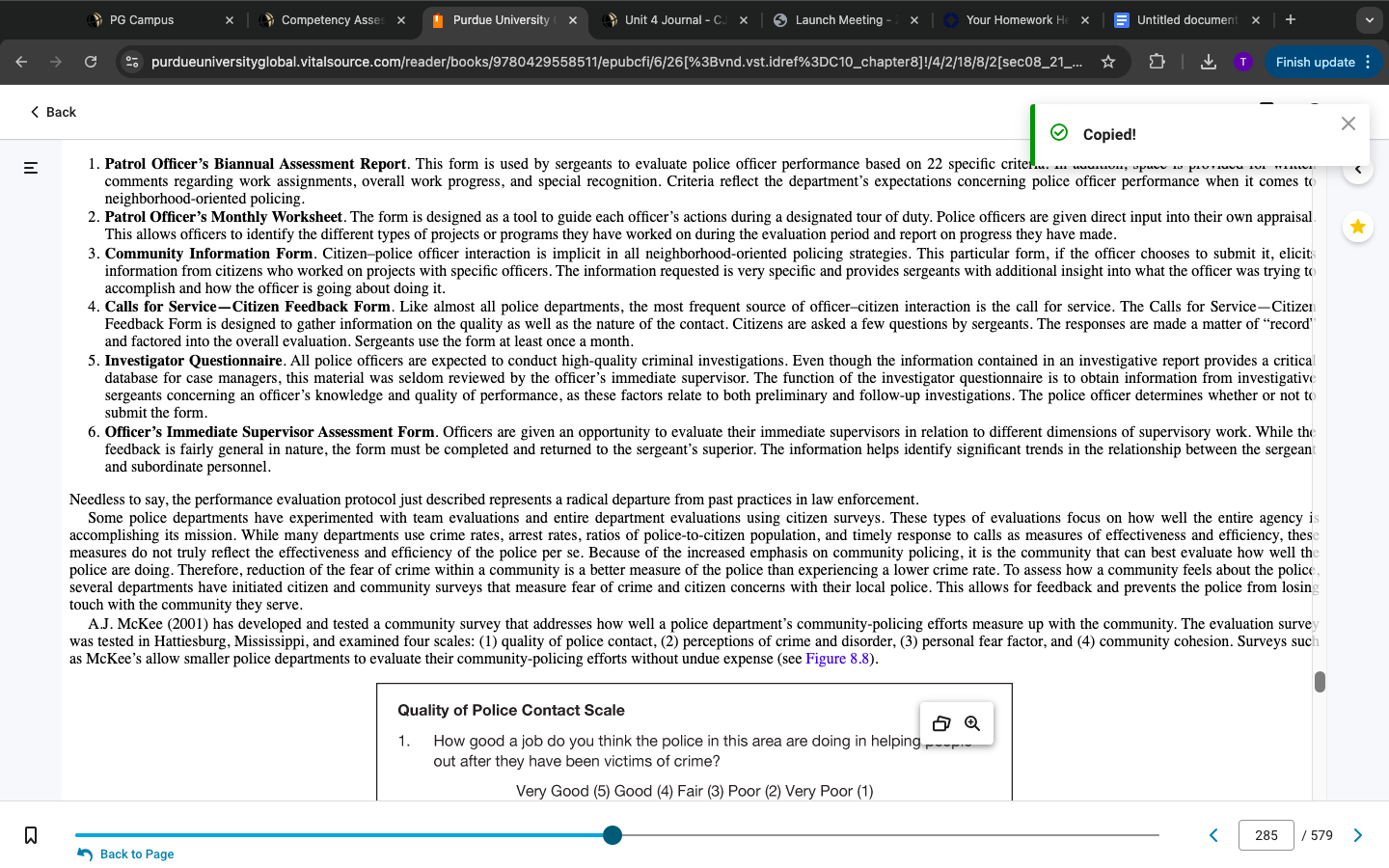Zoom into the figure with magnifier icon
The height and width of the screenshot is (868, 1389).
point(972,723)
